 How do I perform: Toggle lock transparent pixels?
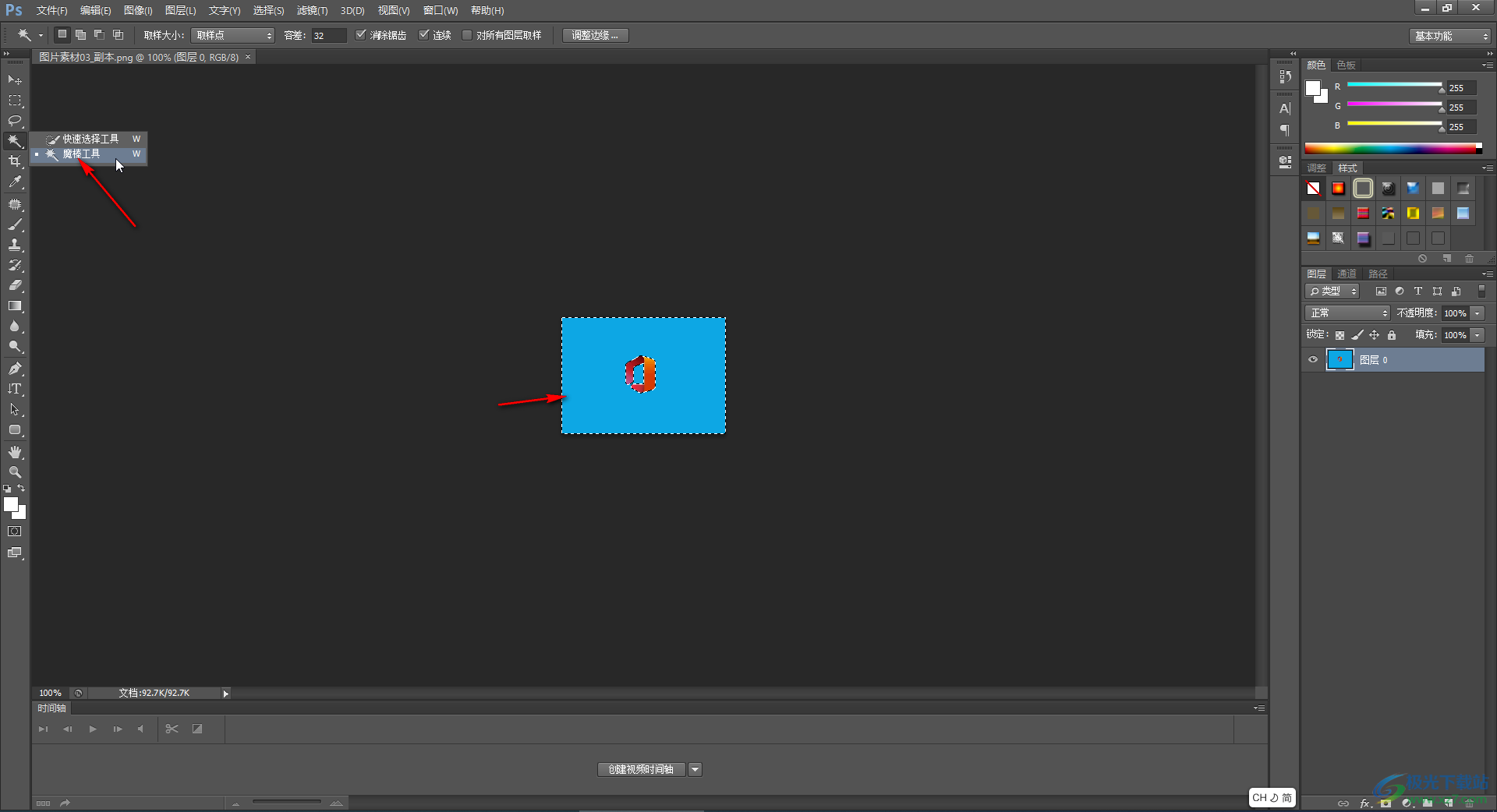pos(1340,335)
